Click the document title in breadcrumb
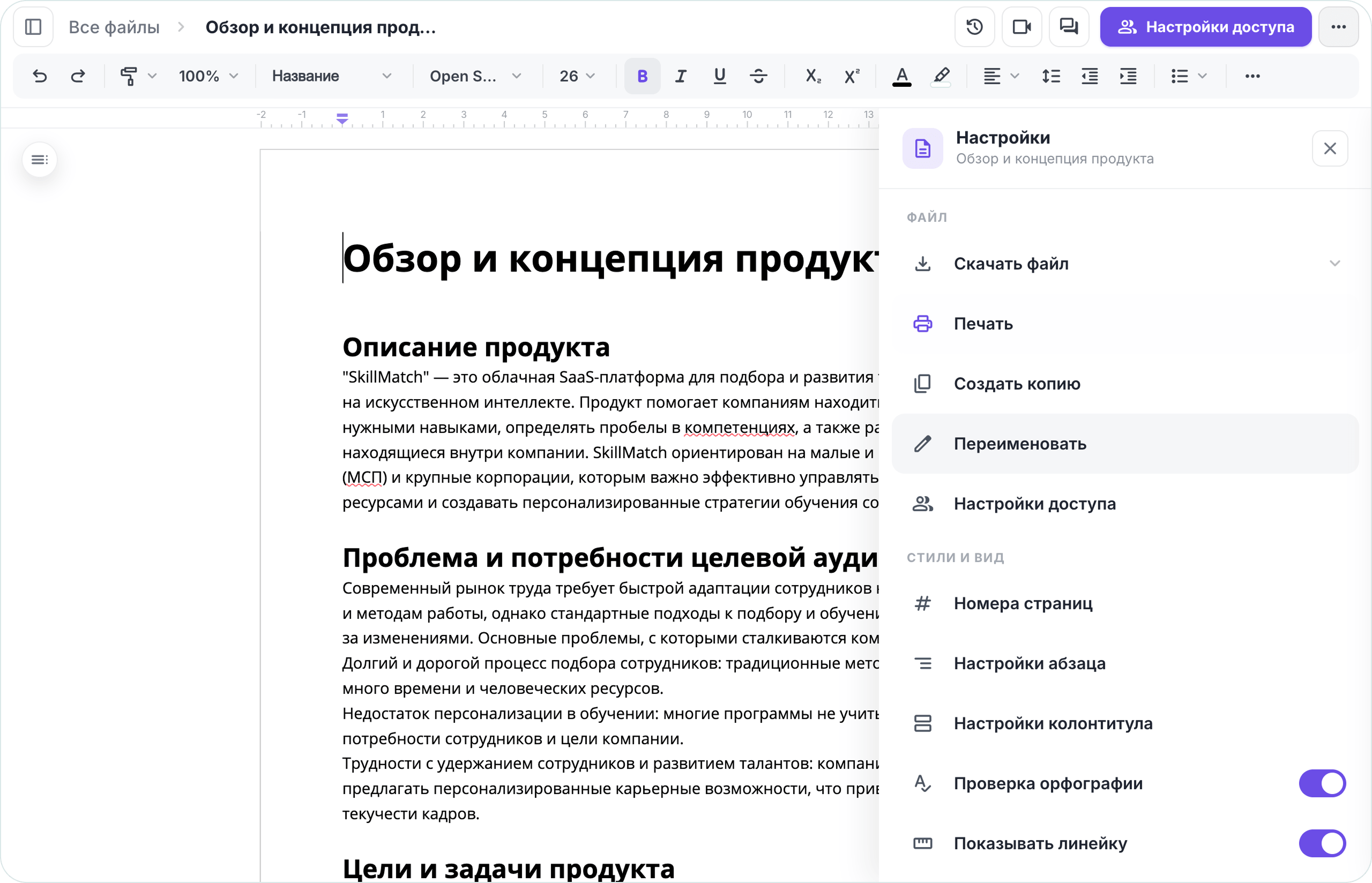Screen dimensions: 1372x883 click(320, 27)
